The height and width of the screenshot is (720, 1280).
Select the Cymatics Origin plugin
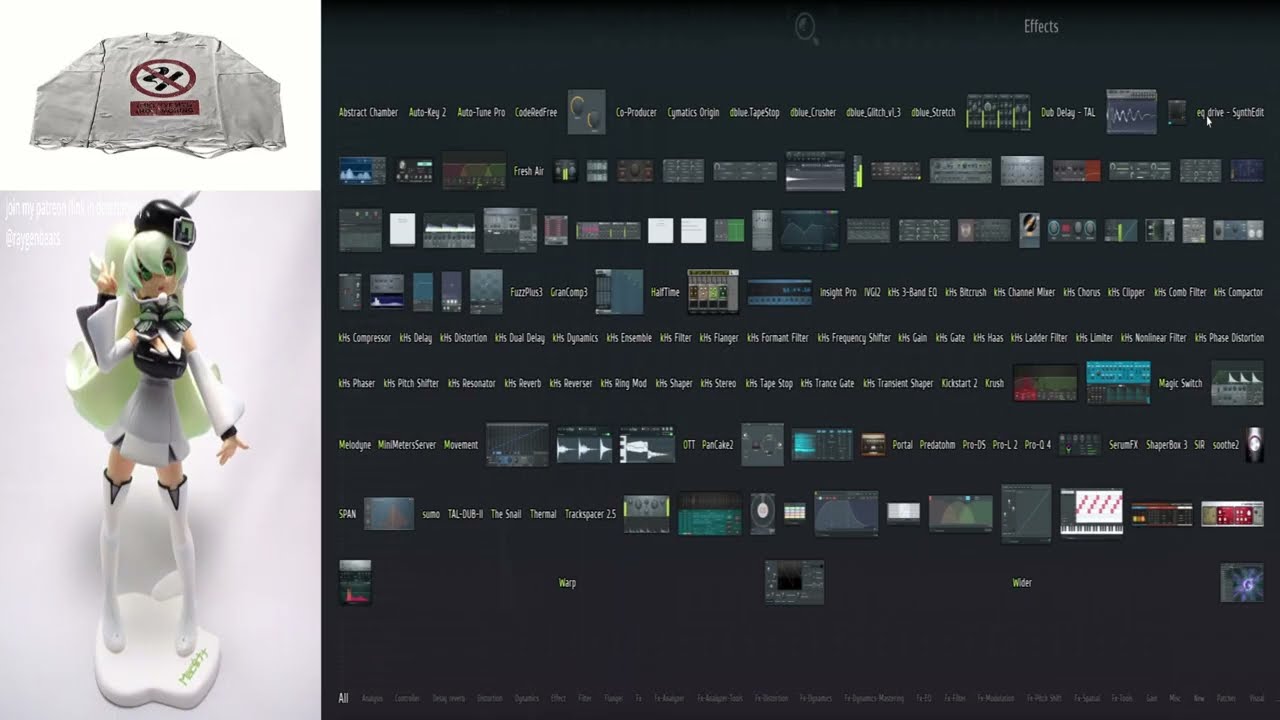pos(693,113)
